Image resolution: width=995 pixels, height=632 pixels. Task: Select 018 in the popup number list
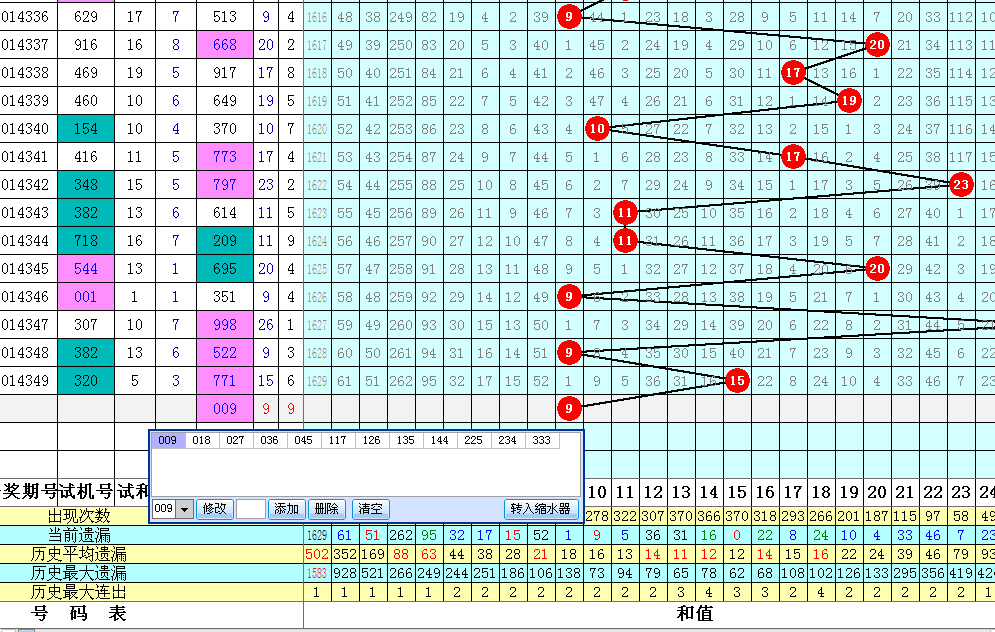pyautogui.click(x=201, y=440)
